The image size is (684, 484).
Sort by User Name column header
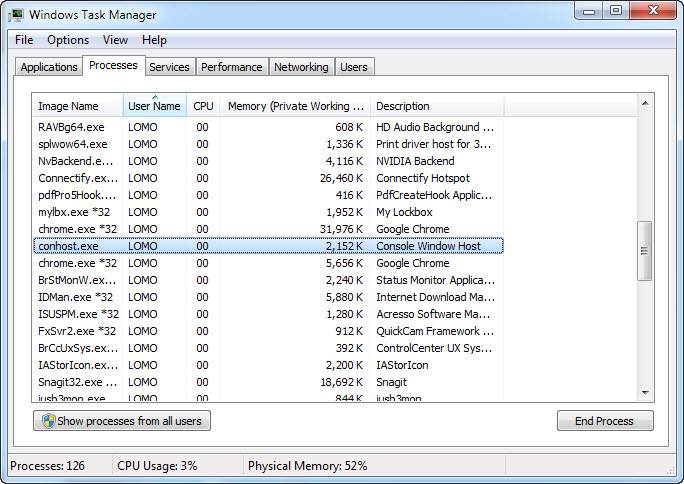pyautogui.click(x=154, y=106)
